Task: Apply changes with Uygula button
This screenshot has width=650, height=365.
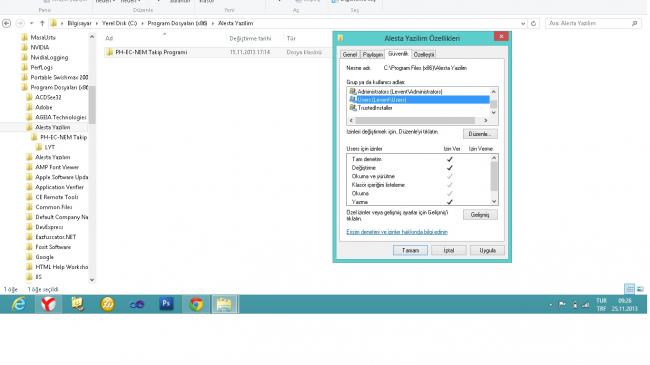Action: [488, 251]
